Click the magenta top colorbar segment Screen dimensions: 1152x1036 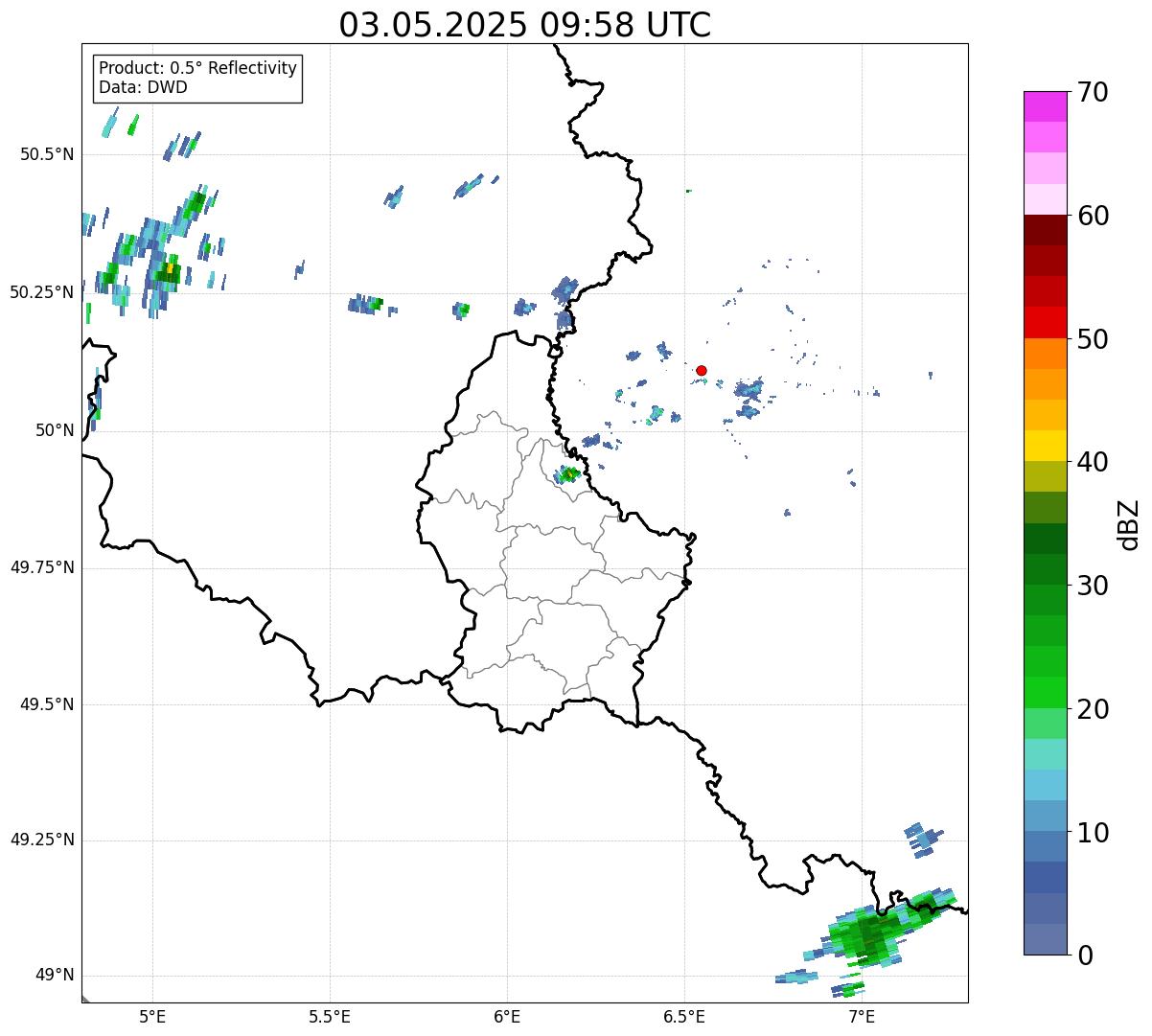click(x=1045, y=106)
